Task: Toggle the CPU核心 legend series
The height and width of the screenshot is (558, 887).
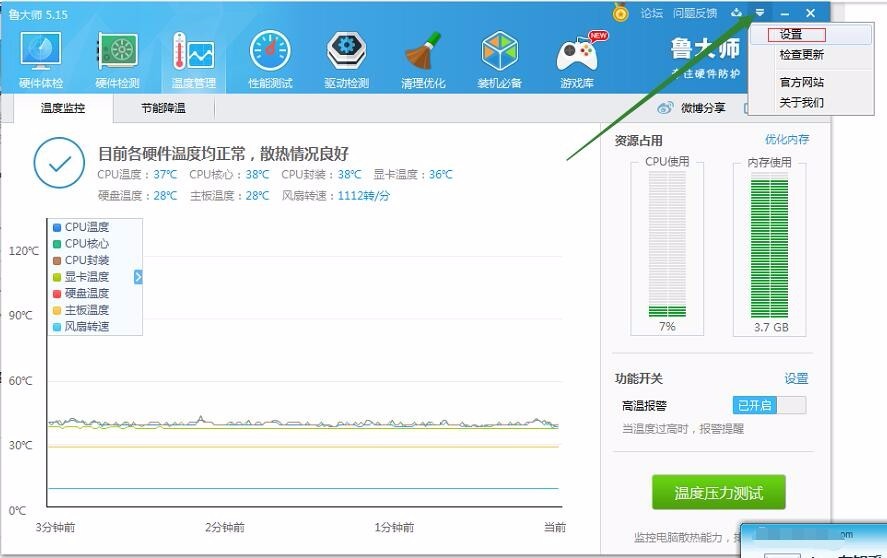Action: point(81,243)
